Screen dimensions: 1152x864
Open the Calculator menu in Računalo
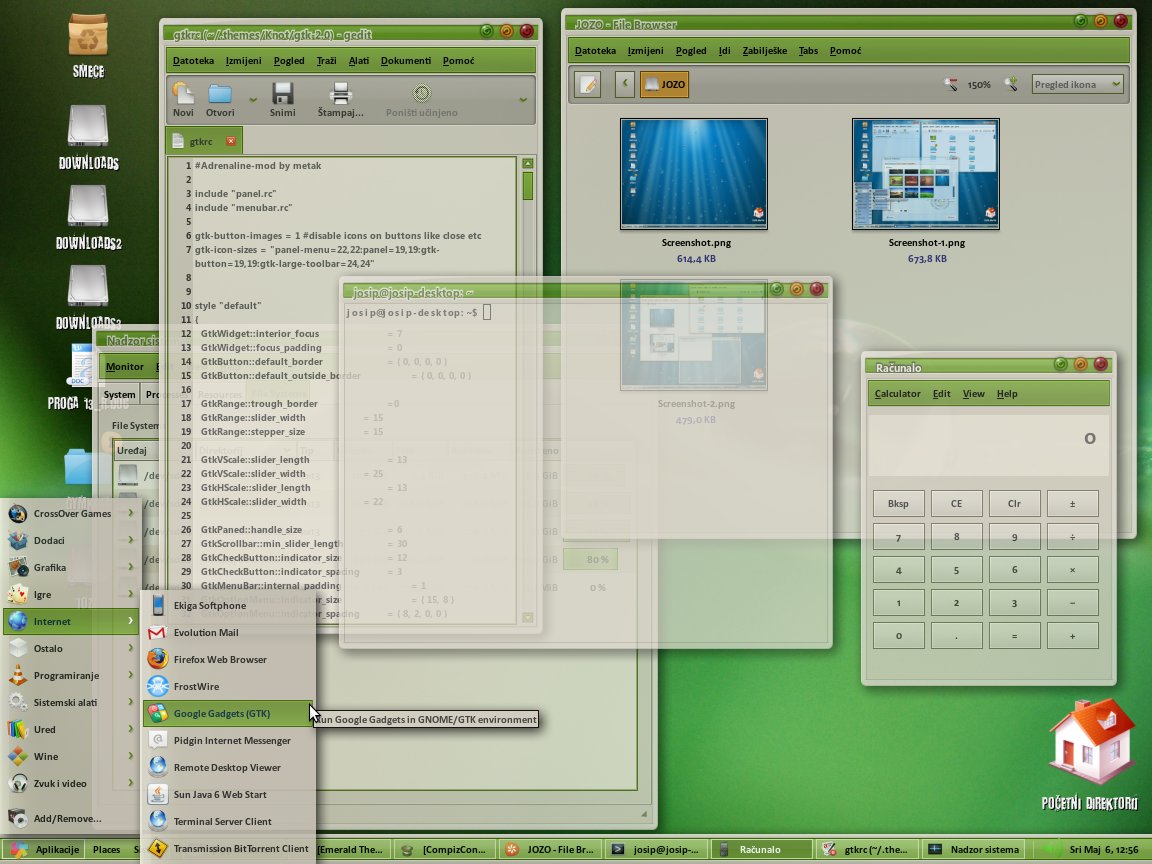point(897,394)
